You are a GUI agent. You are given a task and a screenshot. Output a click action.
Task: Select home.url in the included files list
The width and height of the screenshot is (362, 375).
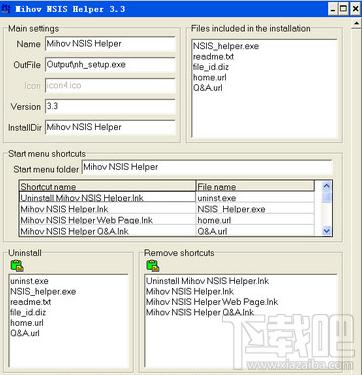[210, 77]
